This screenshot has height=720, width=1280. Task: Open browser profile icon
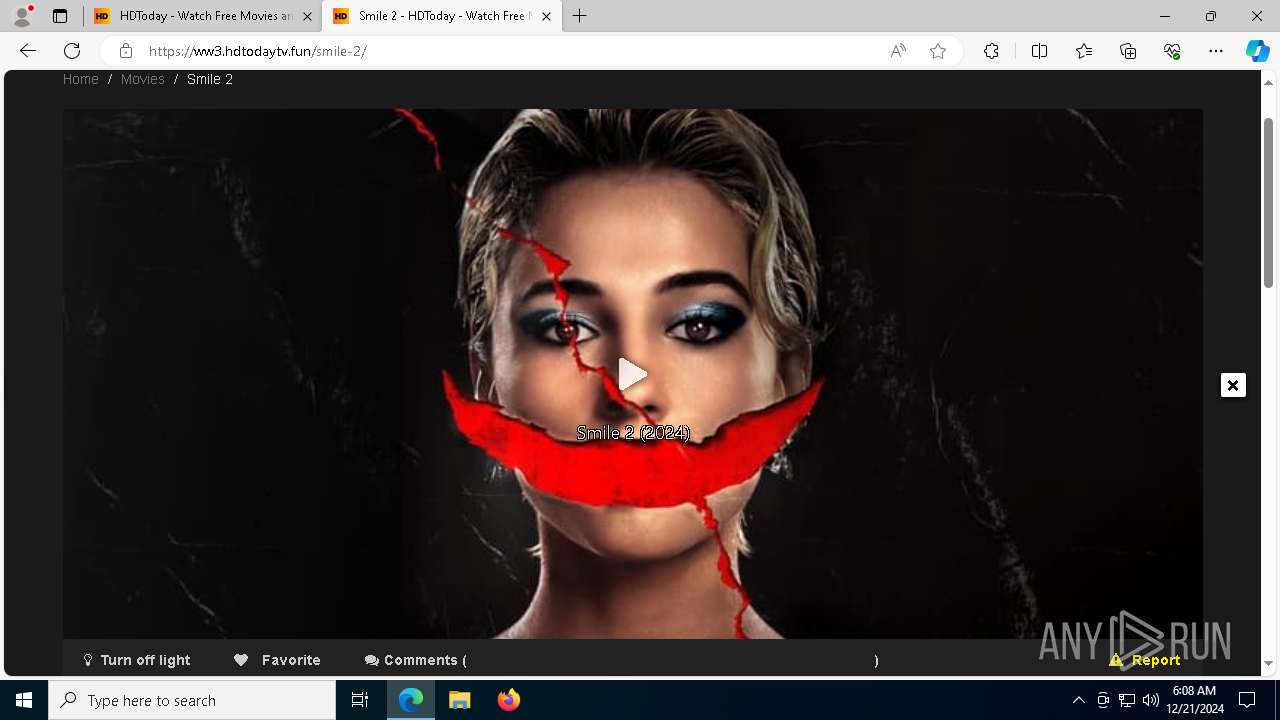coord(22,16)
